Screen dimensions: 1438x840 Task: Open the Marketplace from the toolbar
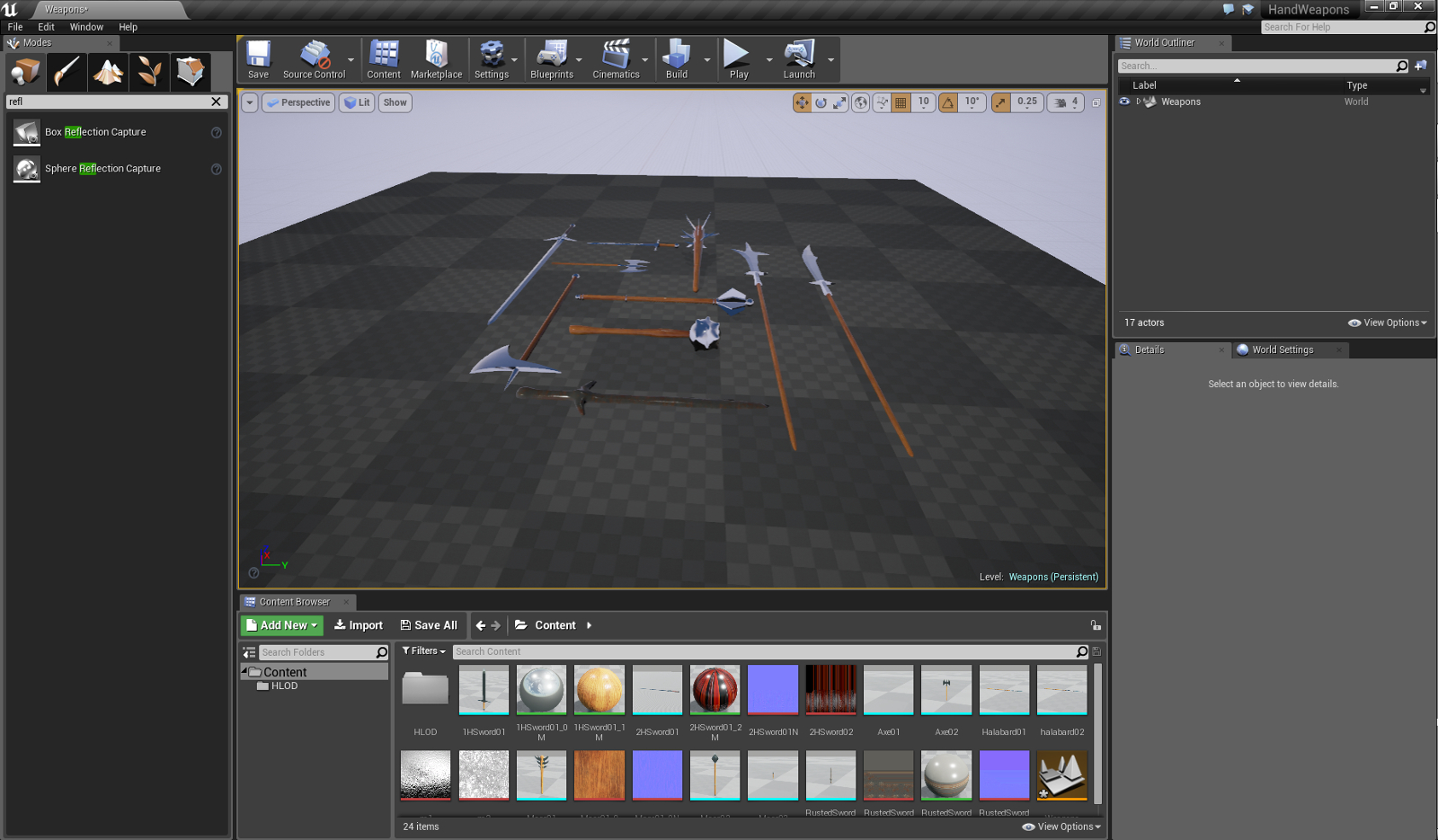[x=436, y=59]
